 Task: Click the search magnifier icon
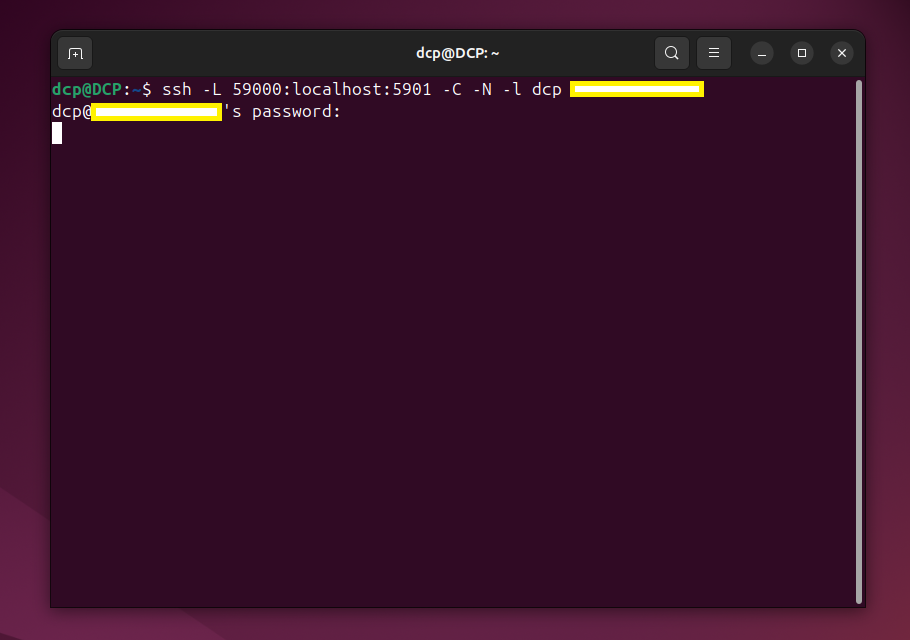672,53
